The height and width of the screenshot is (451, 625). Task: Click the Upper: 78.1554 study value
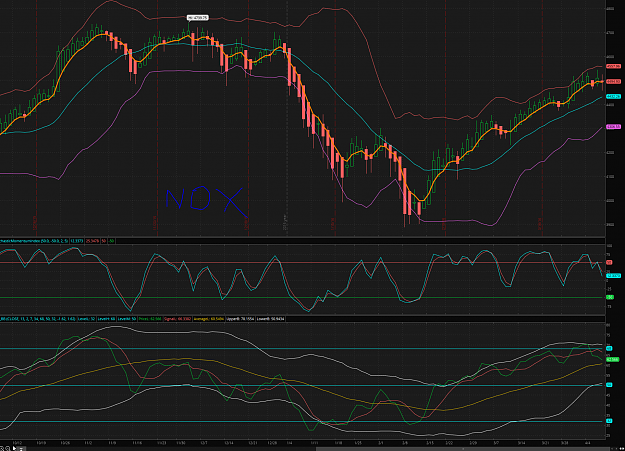[240, 319]
